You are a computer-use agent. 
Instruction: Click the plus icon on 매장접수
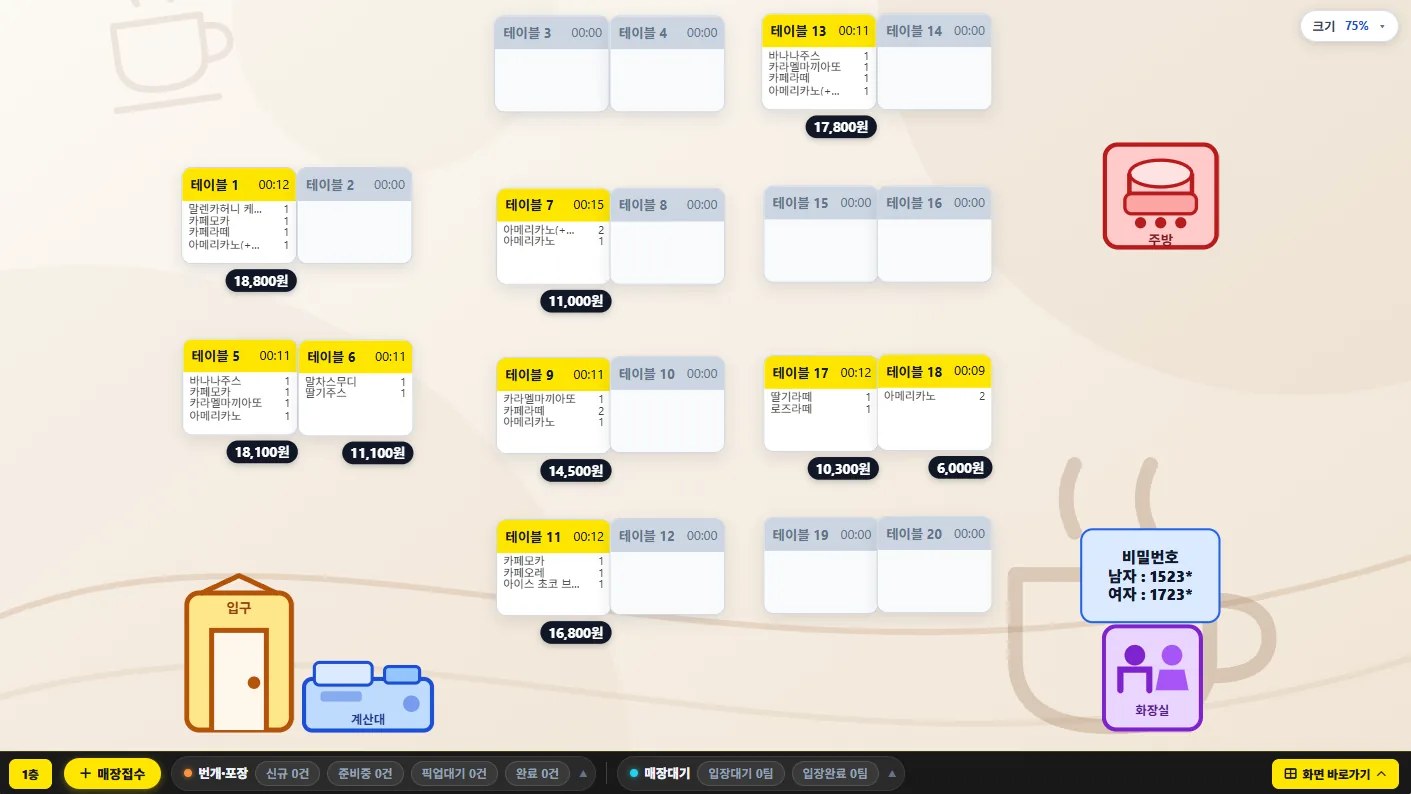85,774
